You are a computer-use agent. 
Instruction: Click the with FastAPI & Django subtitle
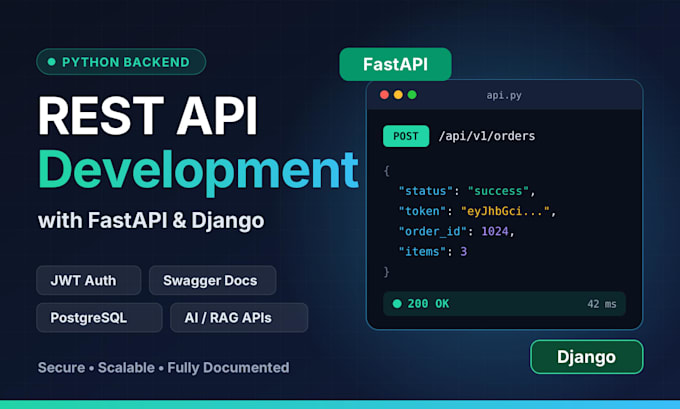[151, 221]
